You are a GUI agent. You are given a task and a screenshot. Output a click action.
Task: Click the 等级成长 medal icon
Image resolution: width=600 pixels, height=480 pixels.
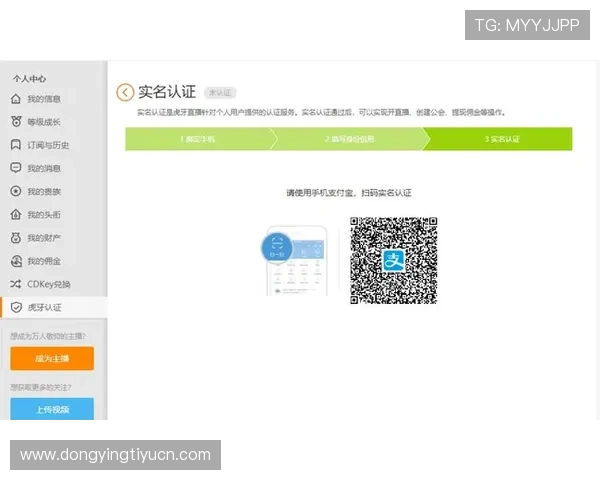pos(16,122)
